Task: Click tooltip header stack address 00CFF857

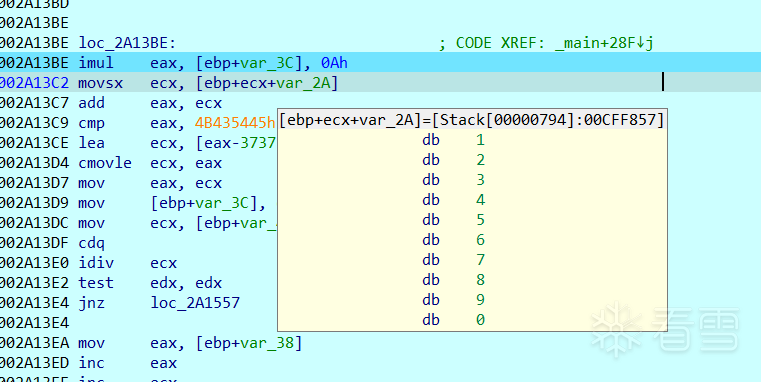Action: click(619, 119)
